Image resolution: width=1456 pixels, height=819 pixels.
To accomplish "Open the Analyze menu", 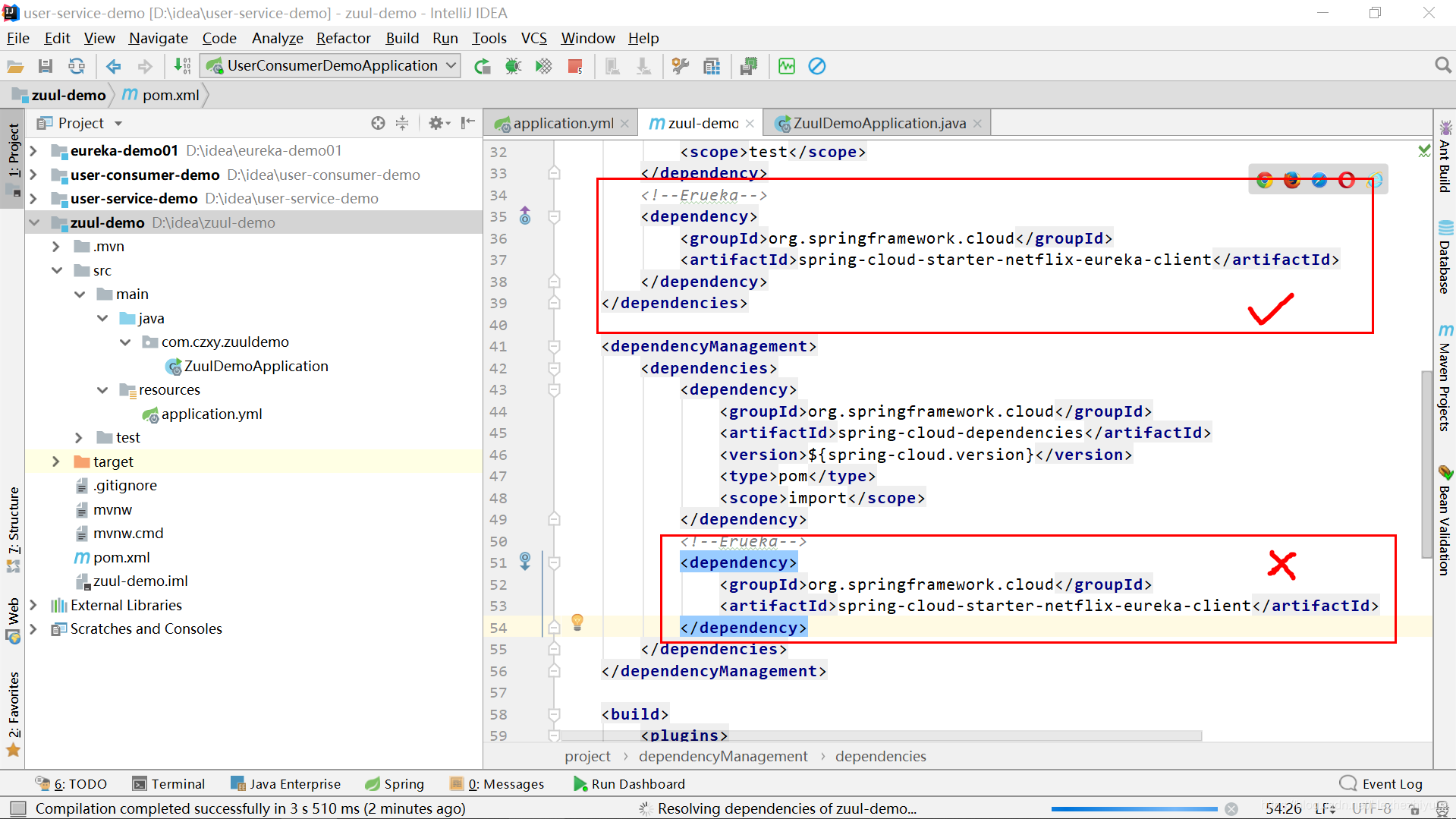I will [277, 38].
